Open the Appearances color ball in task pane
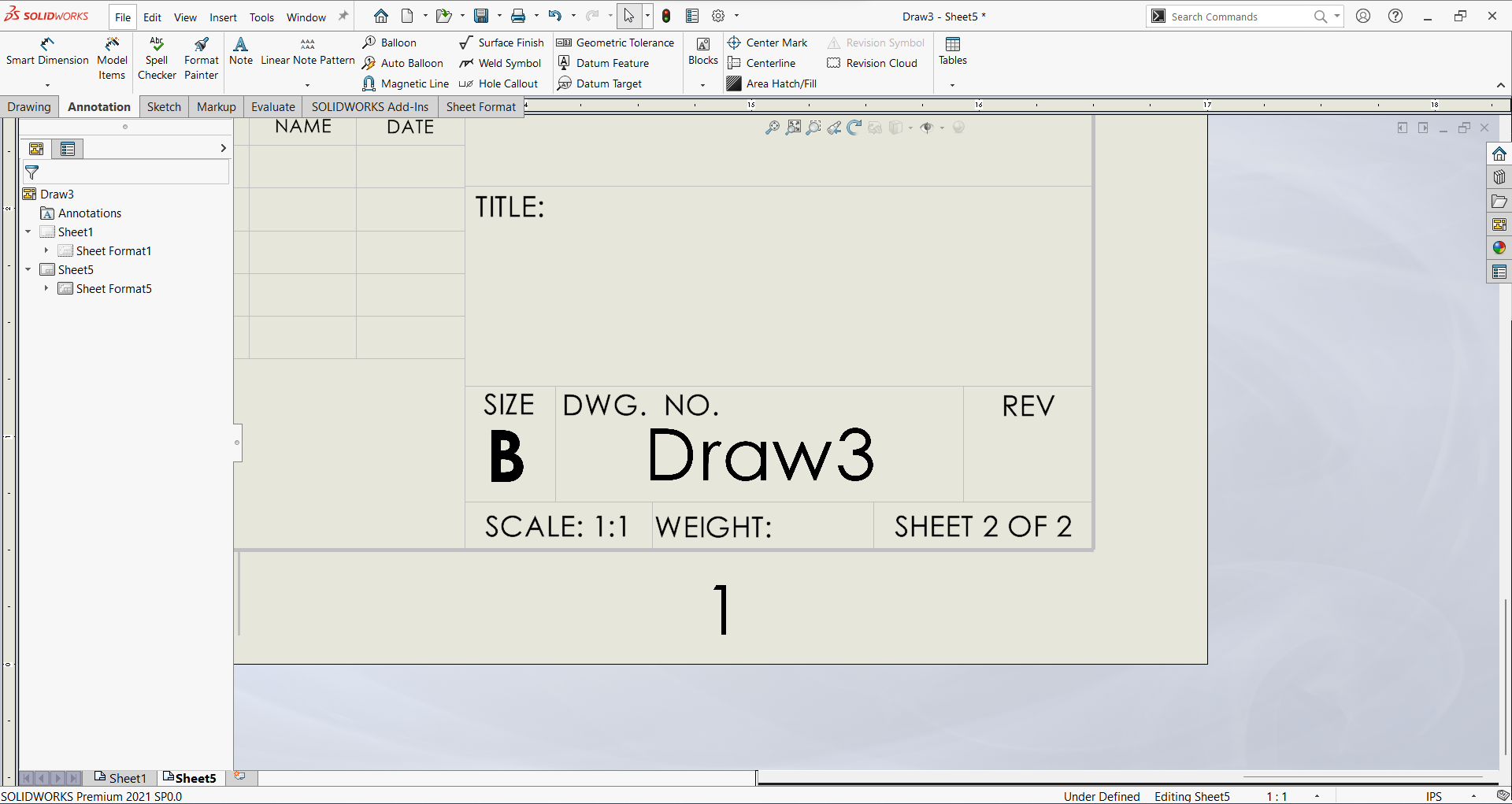Viewport: 1512px width, 804px height. point(1499,248)
